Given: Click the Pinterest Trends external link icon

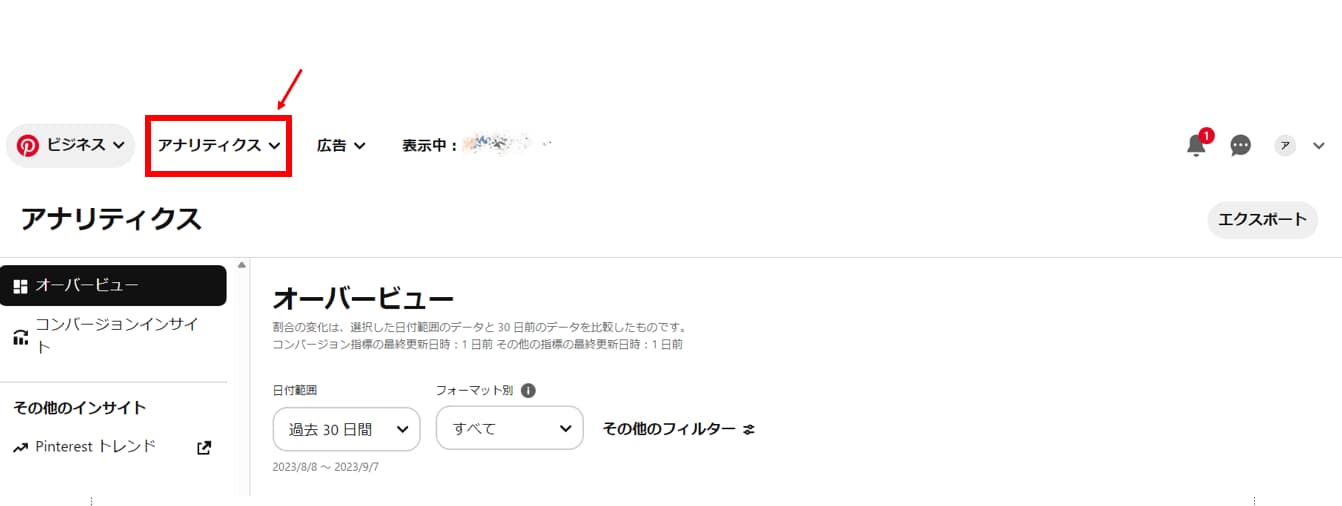Looking at the screenshot, I should [x=204, y=448].
